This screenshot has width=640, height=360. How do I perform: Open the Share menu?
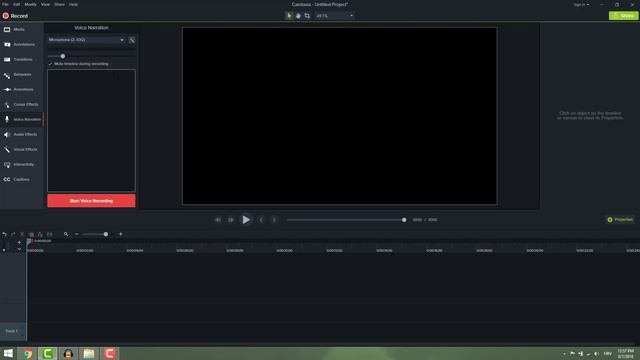pos(59,4)
